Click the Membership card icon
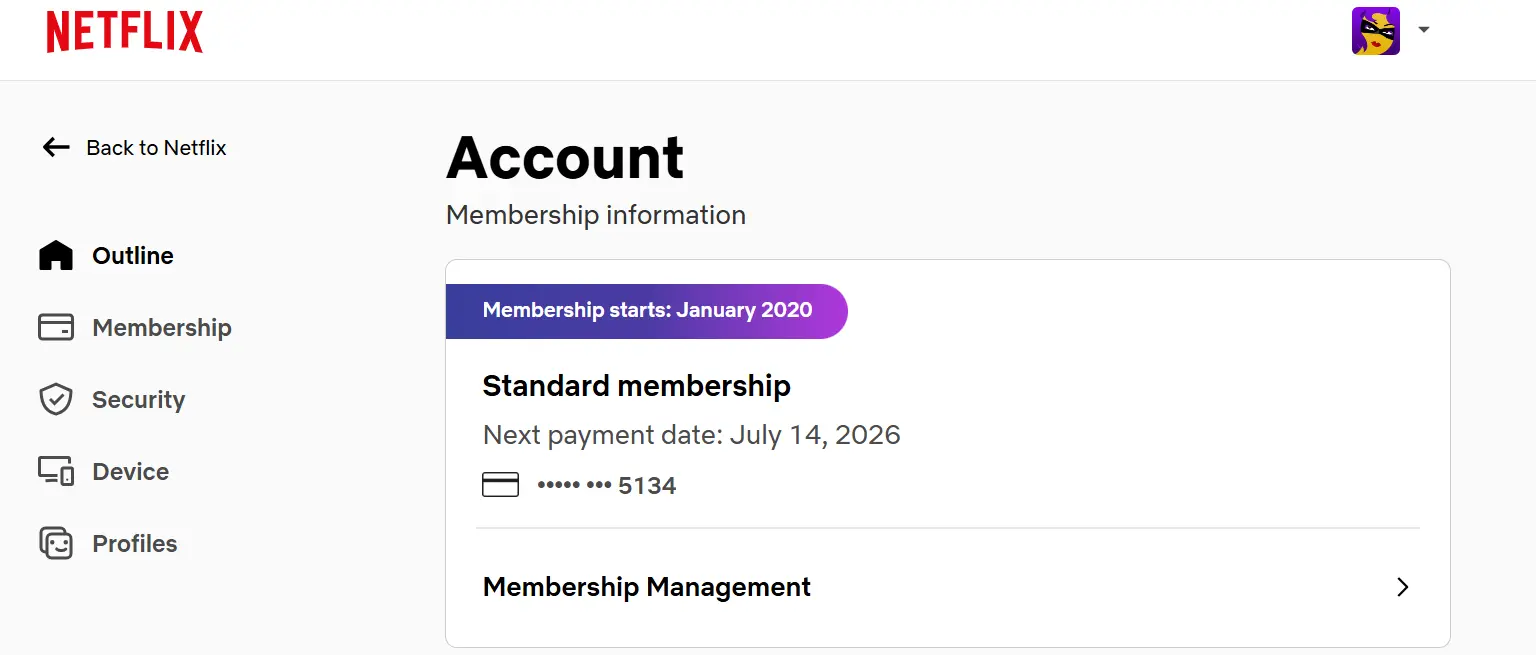Image resolution: width=1536 pixels, height=655 pixels. click(56, 328)
